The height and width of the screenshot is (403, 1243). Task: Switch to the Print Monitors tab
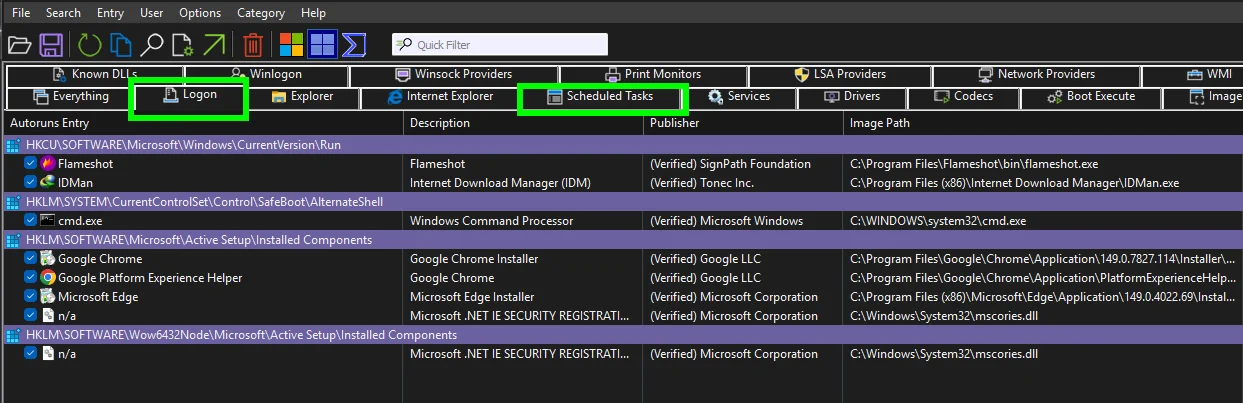[653, 75]
